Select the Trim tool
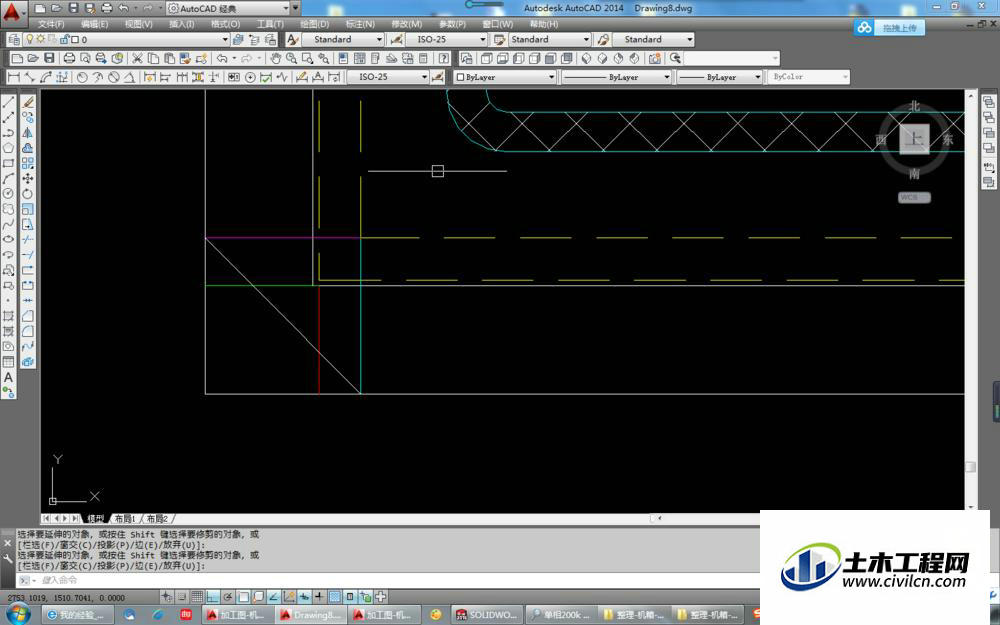 tap(28, 239)
